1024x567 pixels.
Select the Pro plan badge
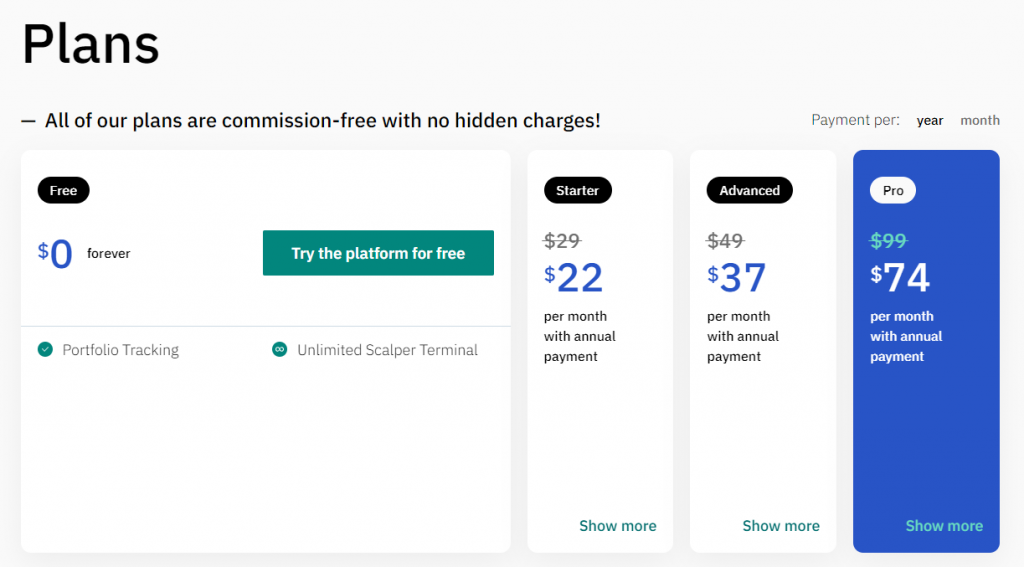[893, 190]
